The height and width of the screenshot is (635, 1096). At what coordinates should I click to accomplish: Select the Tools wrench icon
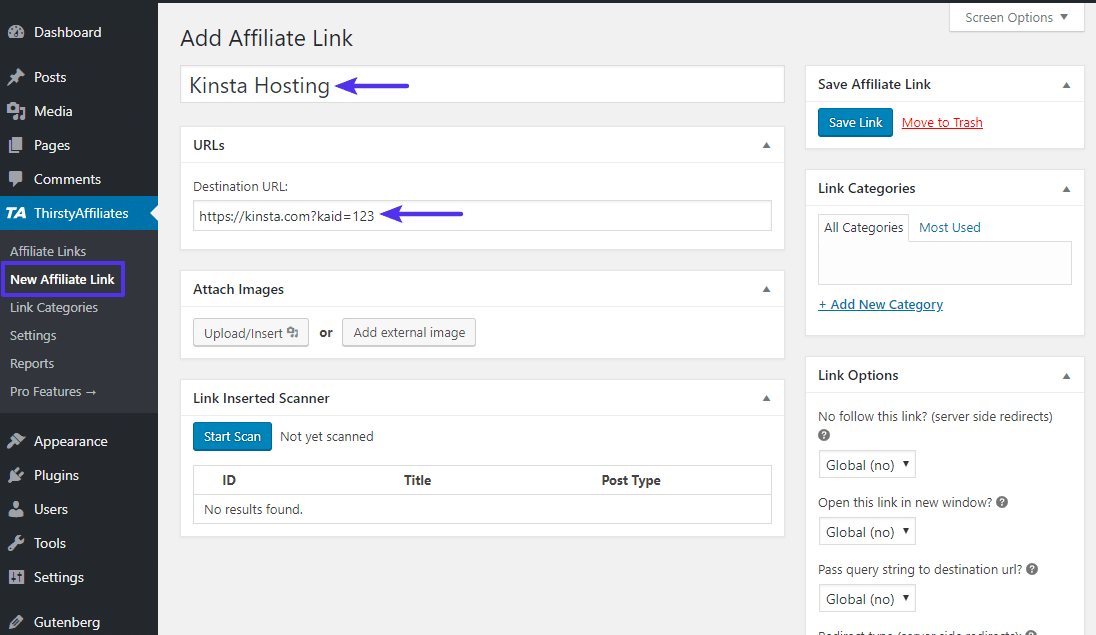point(18,542)
